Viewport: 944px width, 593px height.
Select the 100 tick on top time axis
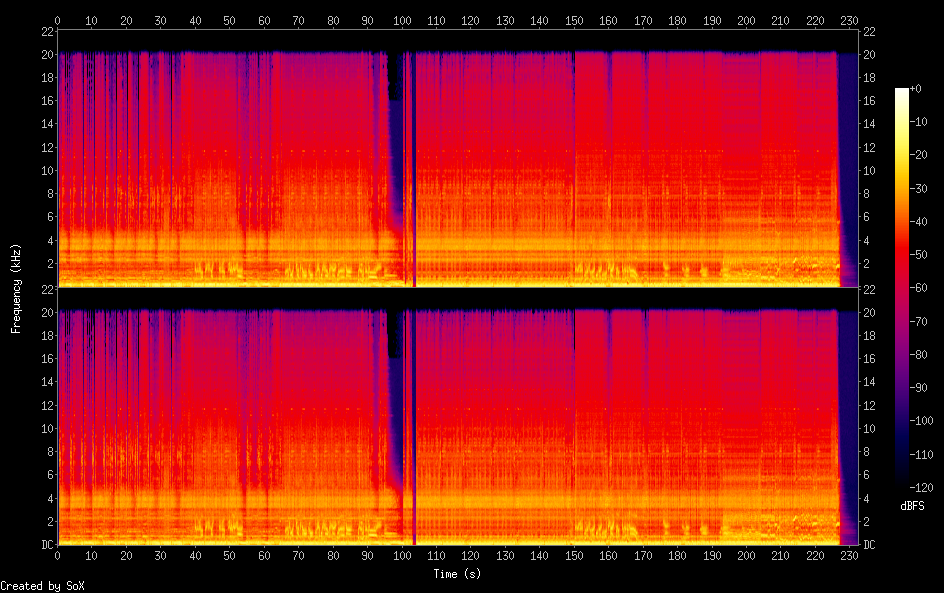(402, 20)
